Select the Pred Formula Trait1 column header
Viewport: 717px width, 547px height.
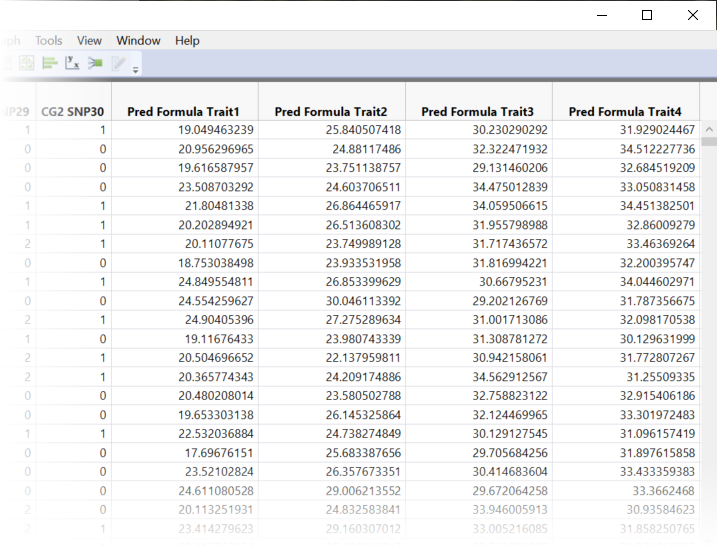tap(184, 112)
